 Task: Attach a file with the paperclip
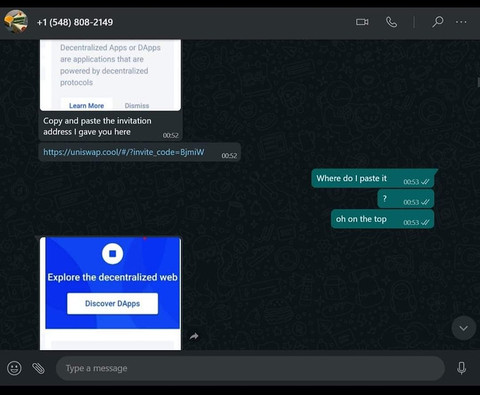point(38,368)
